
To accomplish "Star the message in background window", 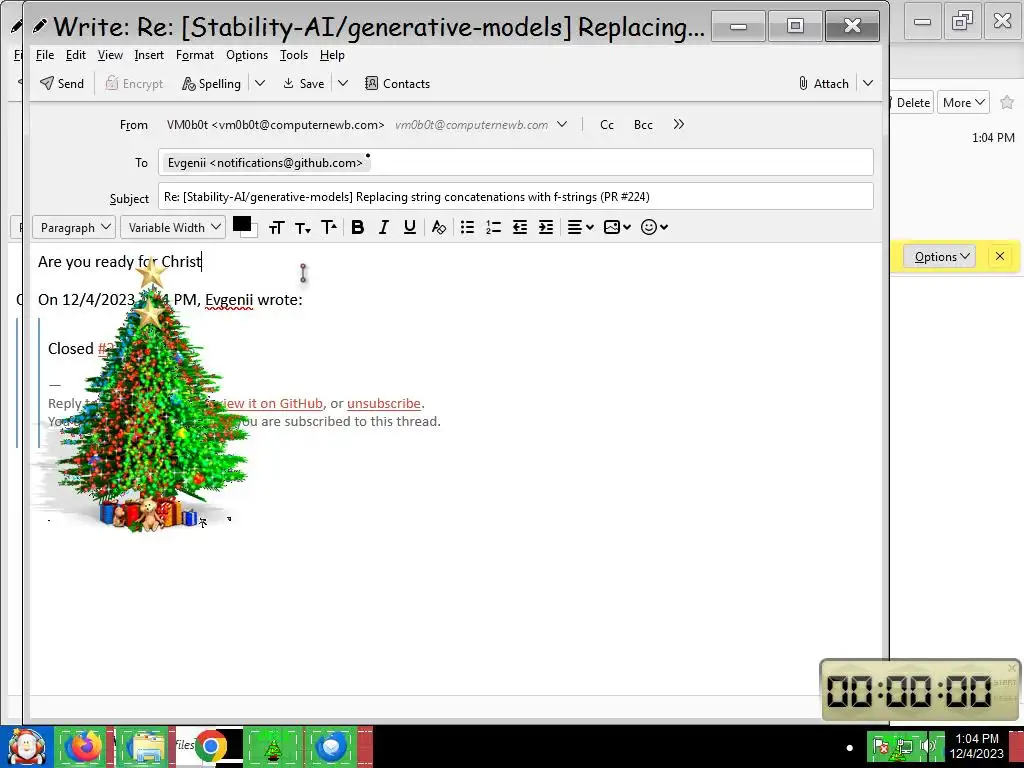I will click(x=1007, y=103).
